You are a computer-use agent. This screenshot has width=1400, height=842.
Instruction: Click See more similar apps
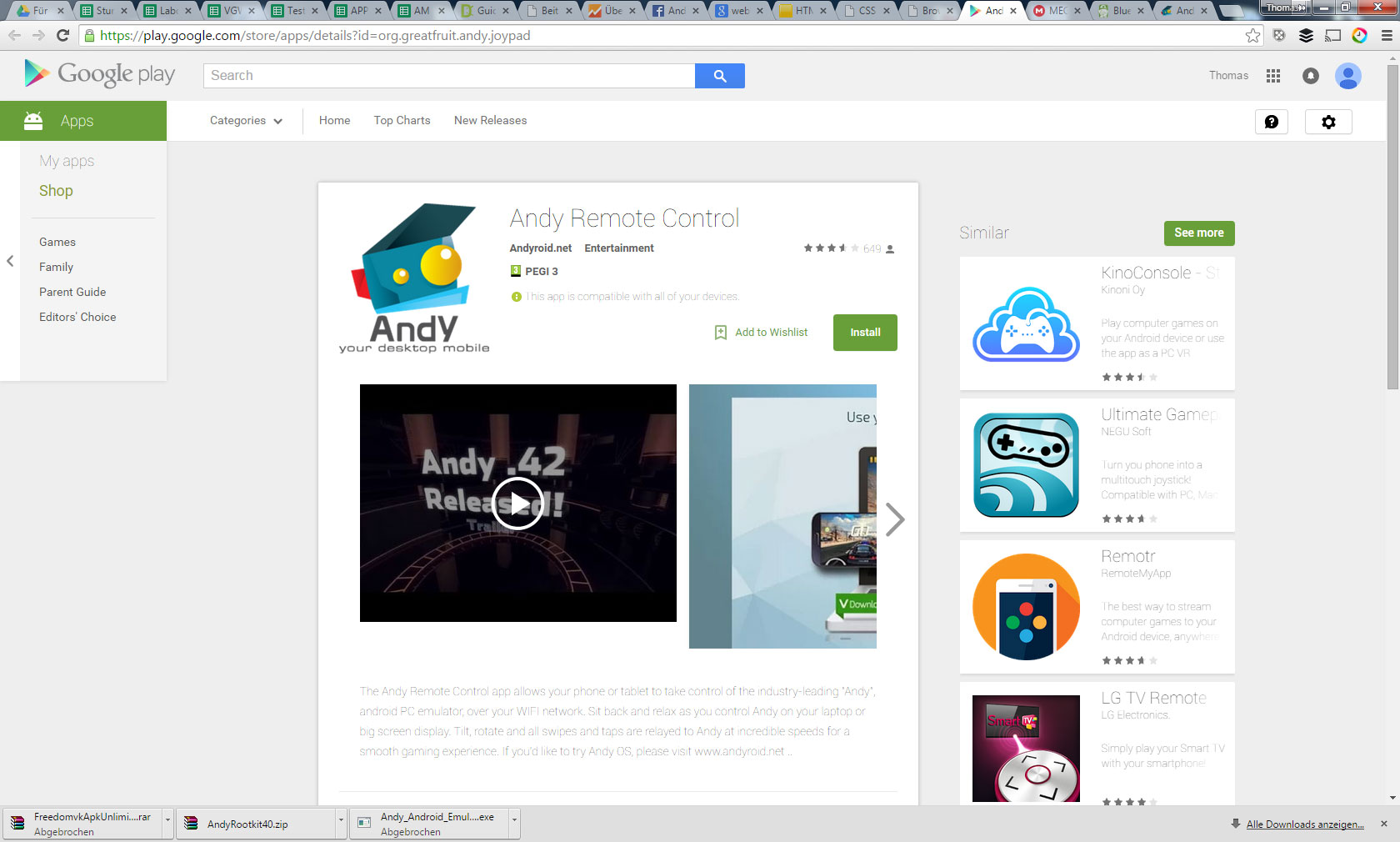[1199, 233]
